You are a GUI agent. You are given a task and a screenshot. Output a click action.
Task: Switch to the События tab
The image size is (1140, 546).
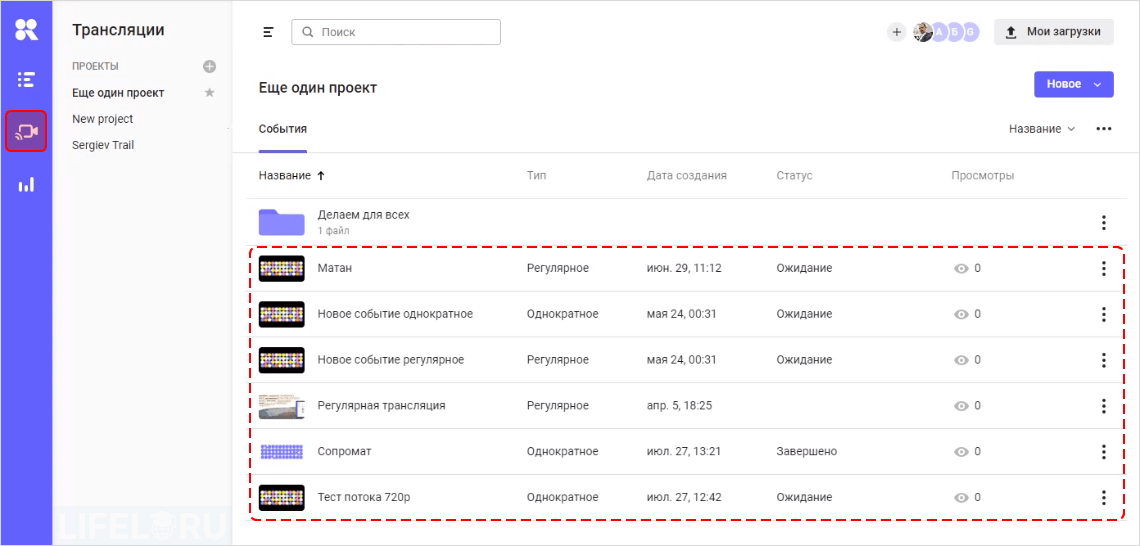tap(283, 129)
